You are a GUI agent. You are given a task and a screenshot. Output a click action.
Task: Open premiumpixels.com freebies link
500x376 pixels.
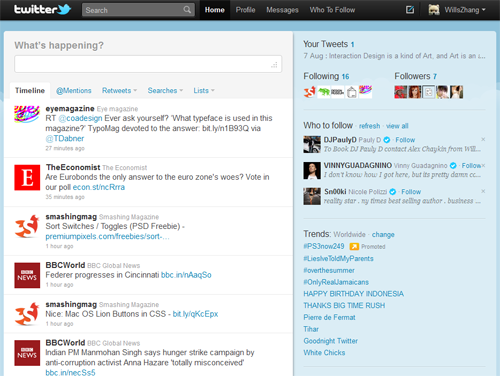pyautogui.click(x=108, y=236)
